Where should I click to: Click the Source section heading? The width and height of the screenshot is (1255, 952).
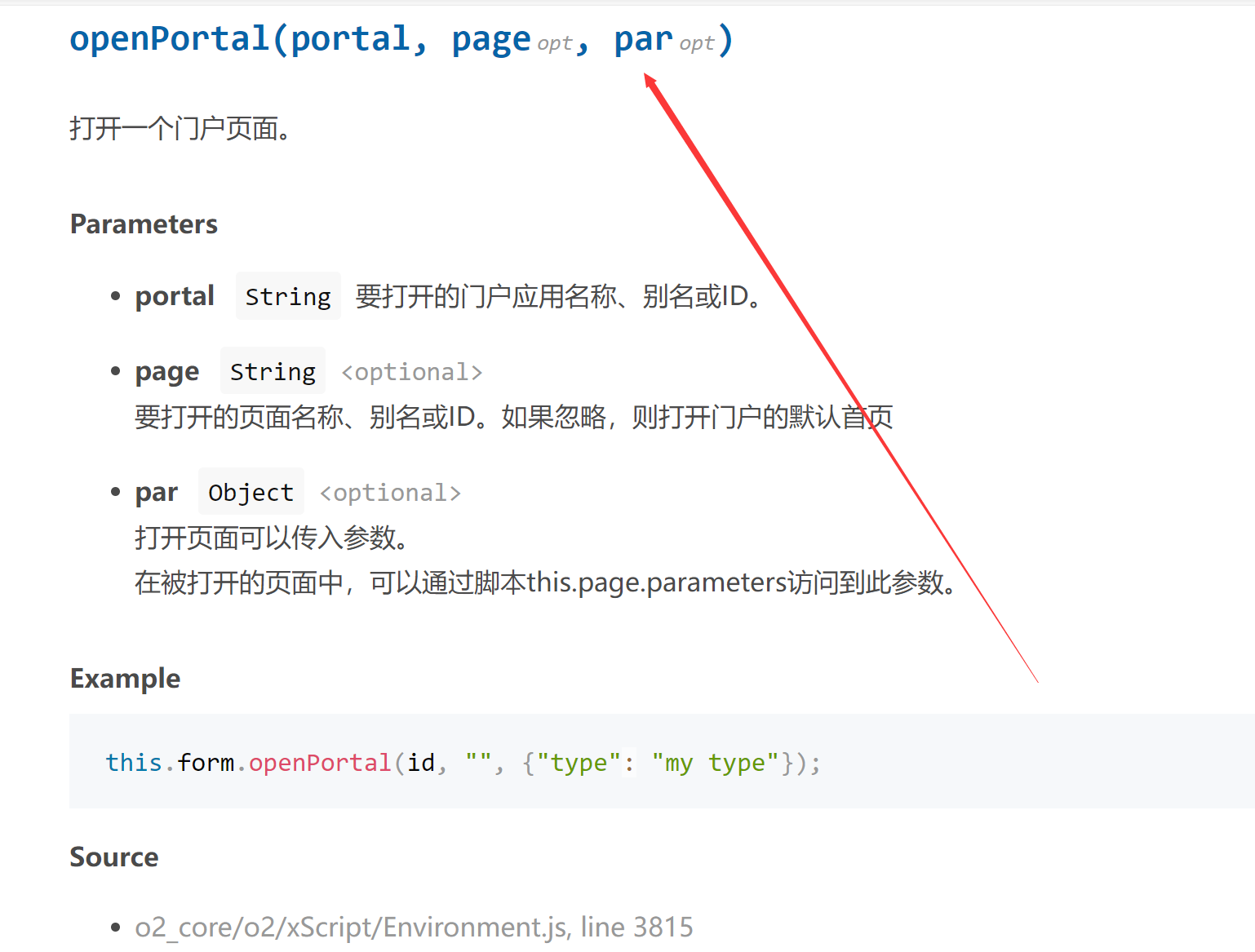[114, 857]
